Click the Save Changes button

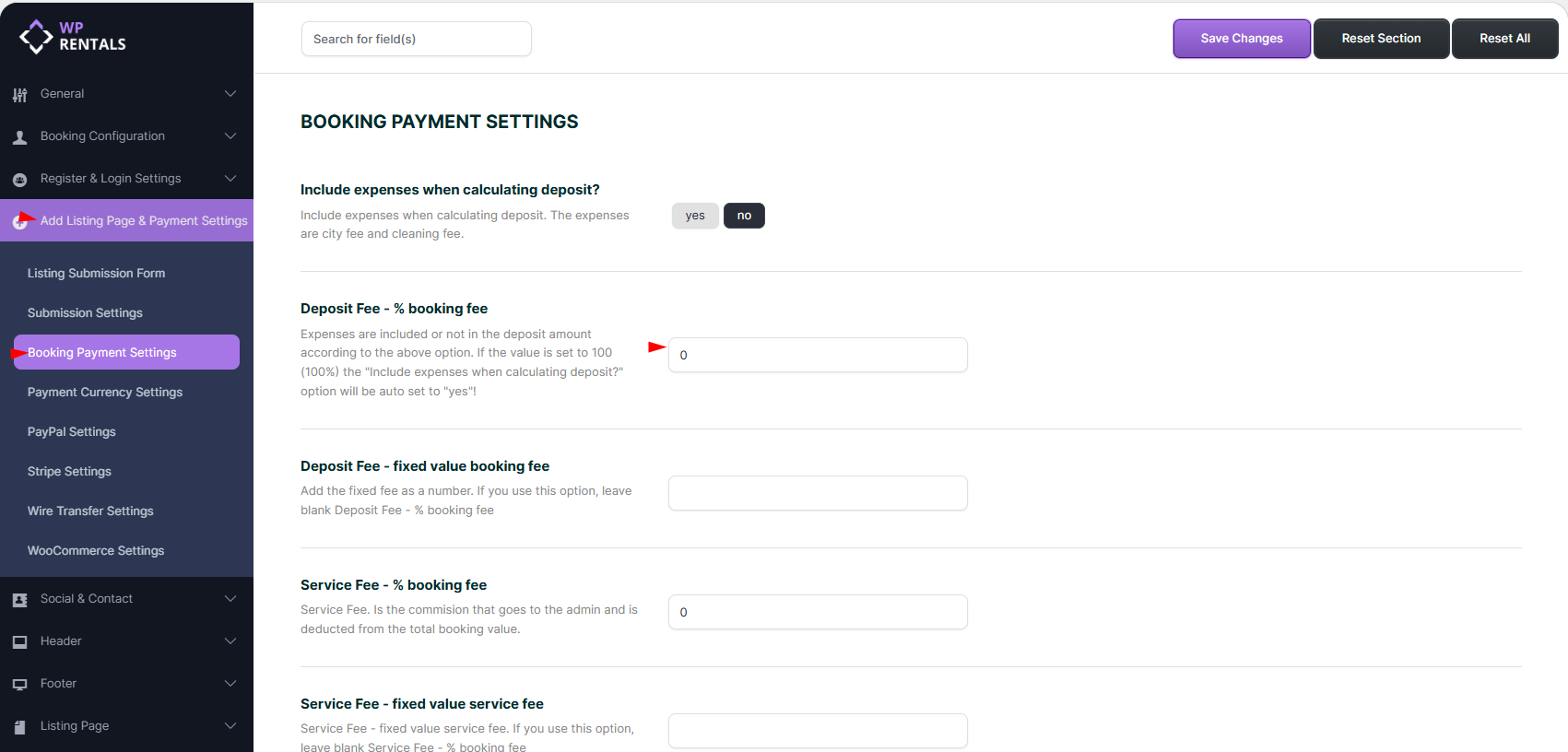(x=1241, y=39)
